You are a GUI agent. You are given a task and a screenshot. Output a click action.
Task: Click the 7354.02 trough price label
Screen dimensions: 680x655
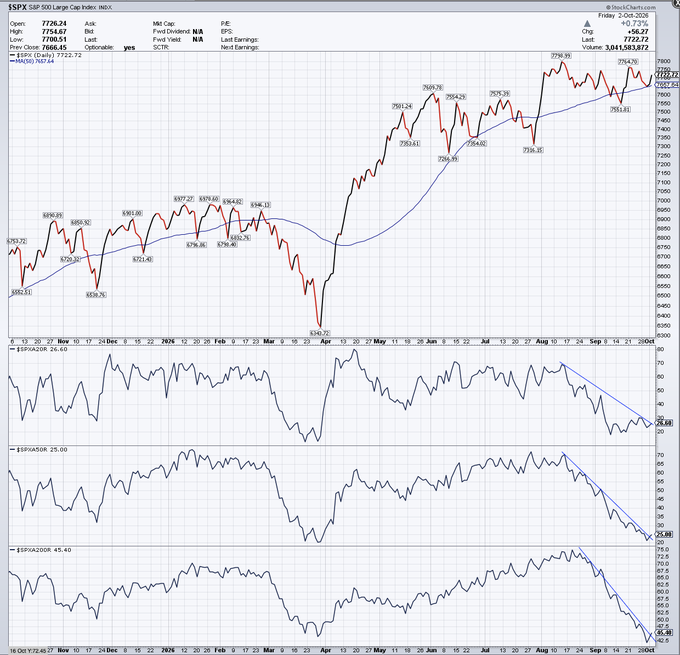[476, 143]
